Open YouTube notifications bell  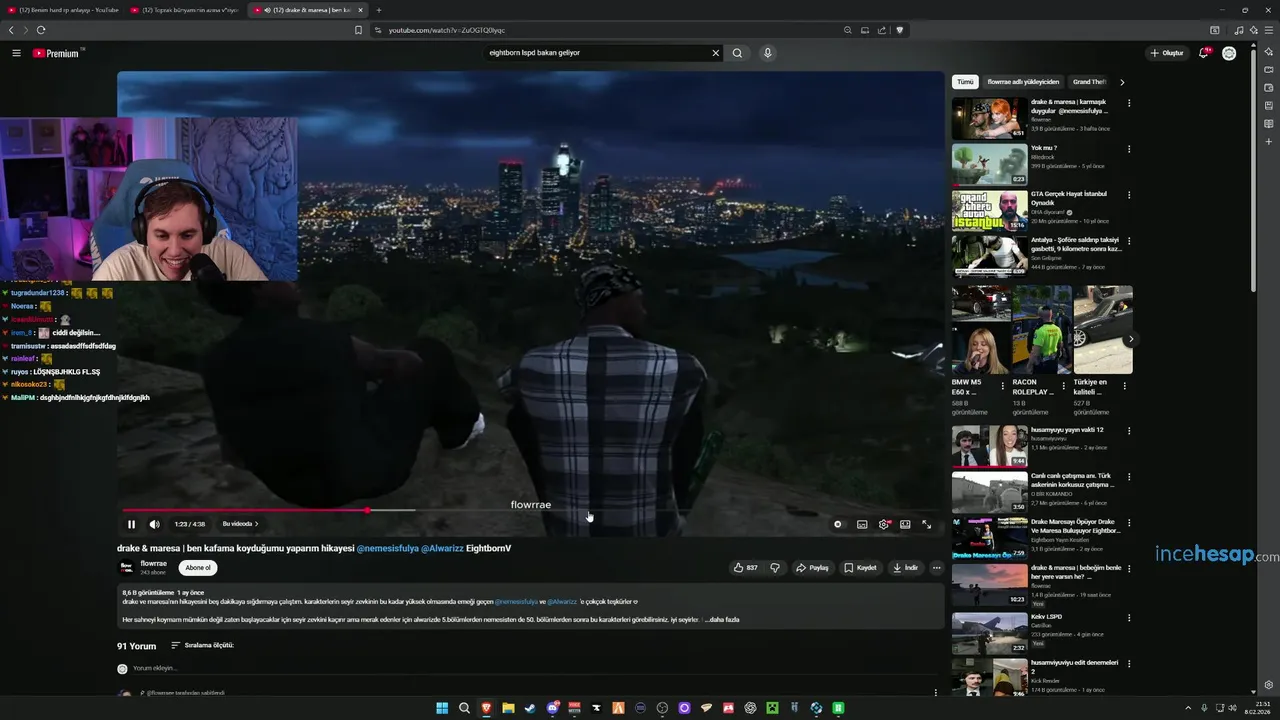point(1204,53)
